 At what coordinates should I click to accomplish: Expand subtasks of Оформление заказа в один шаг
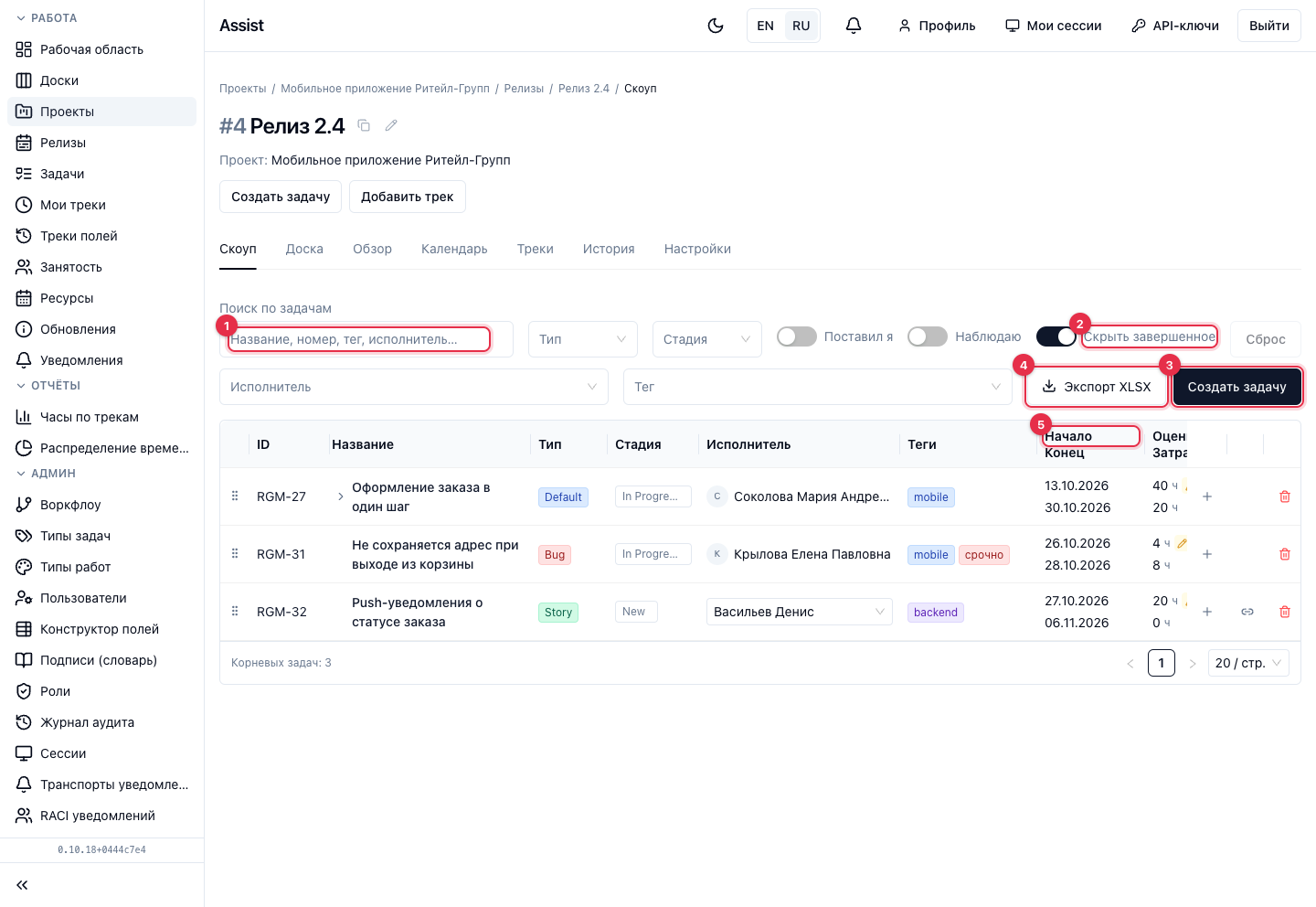pyautogui.click(x=341, y=496)
